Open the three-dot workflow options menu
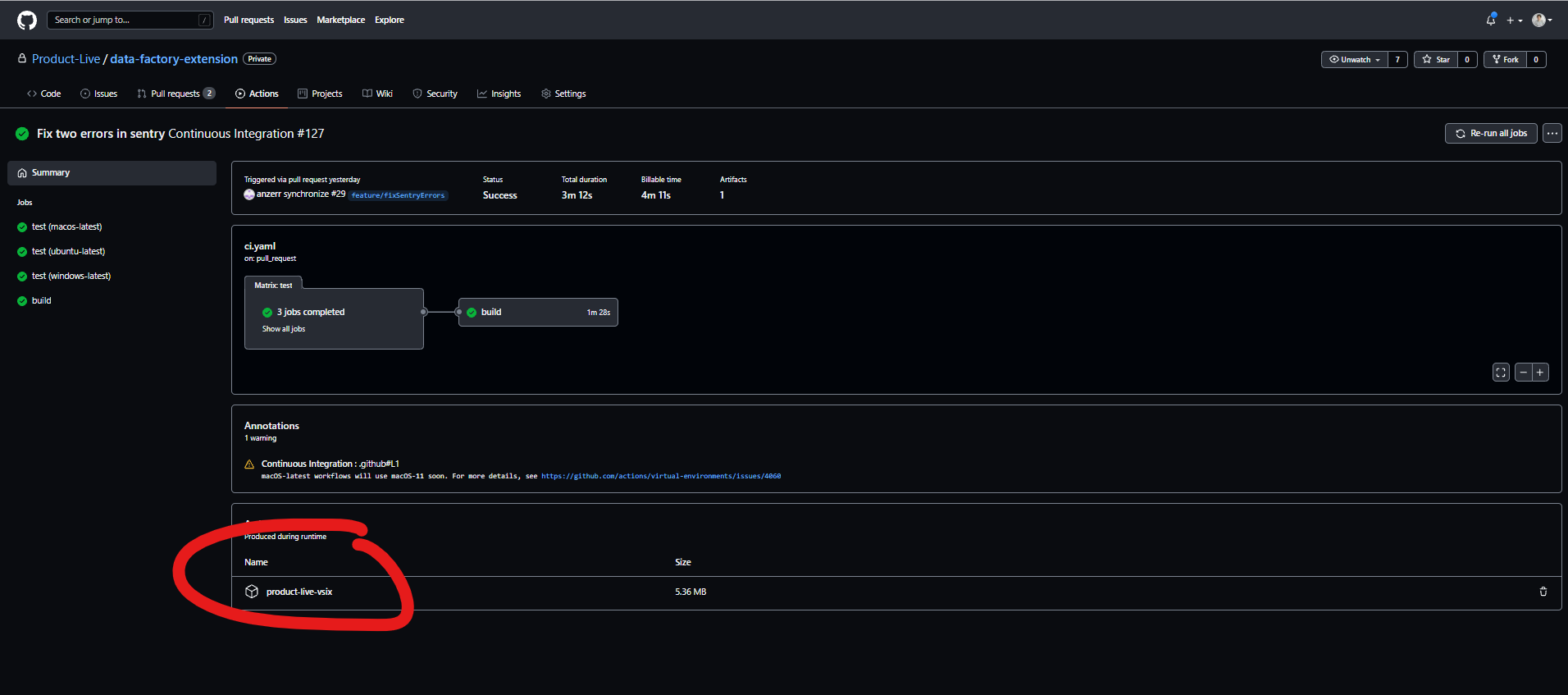The width and height of the screenshot is (1568, 695). click(1552, 133)
